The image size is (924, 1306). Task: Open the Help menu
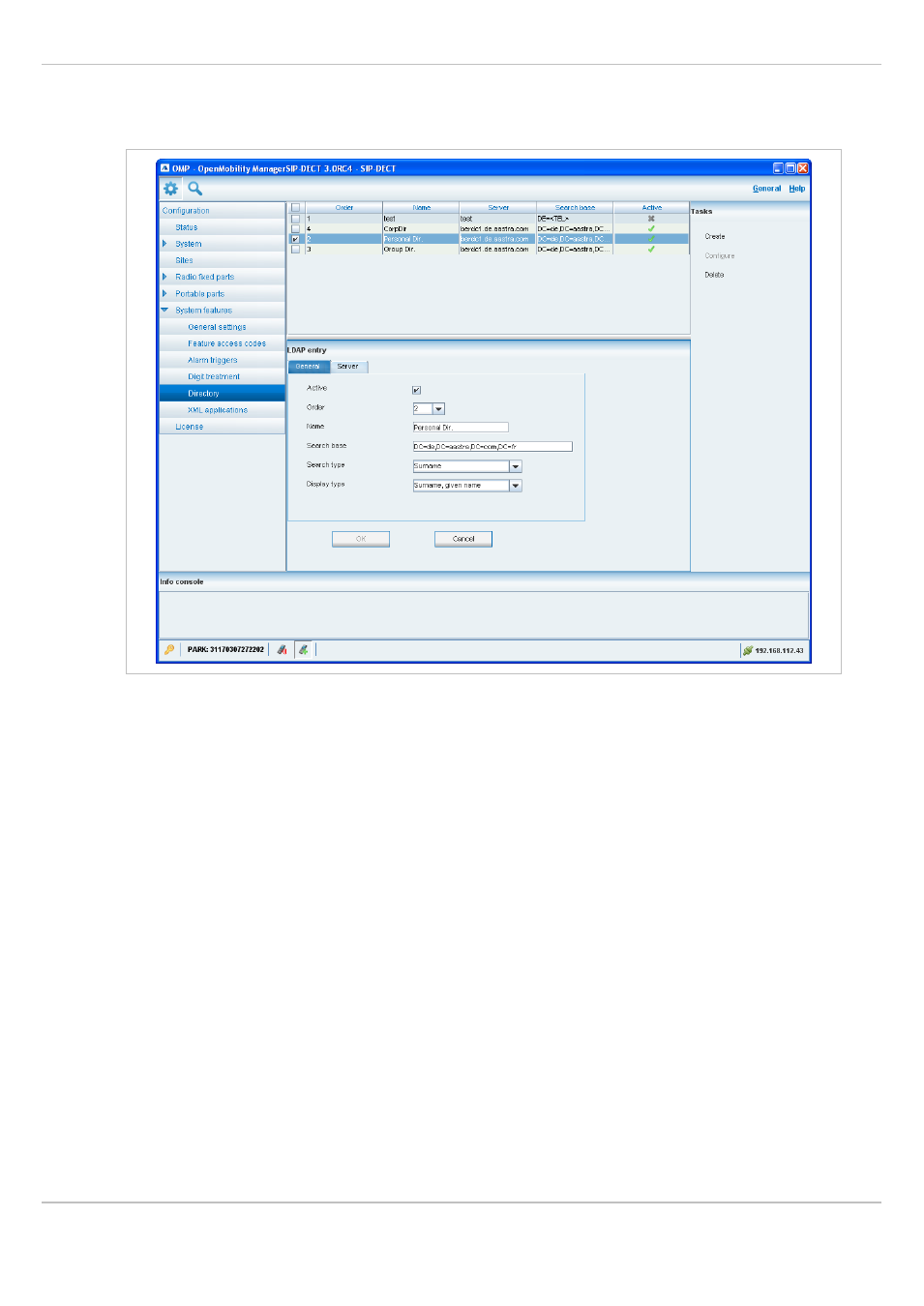click(x=796, y=189)
